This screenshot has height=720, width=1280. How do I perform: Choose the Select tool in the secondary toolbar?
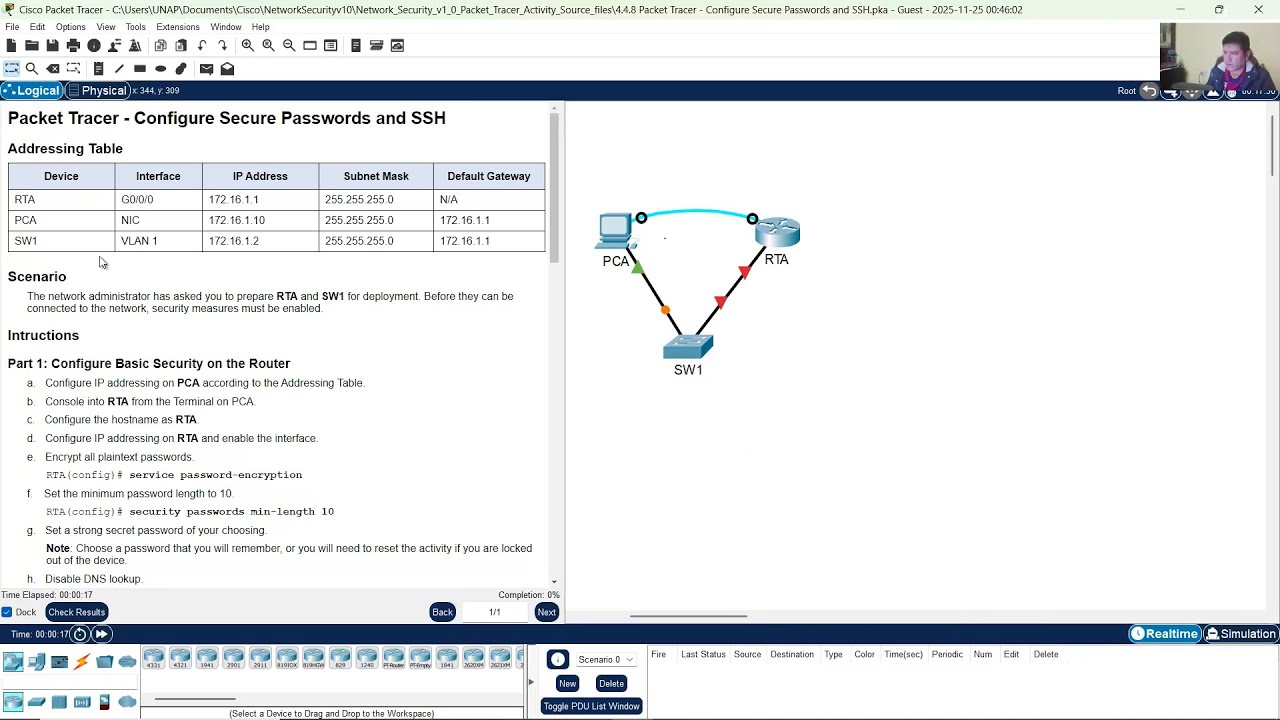[x=11, y=68]
